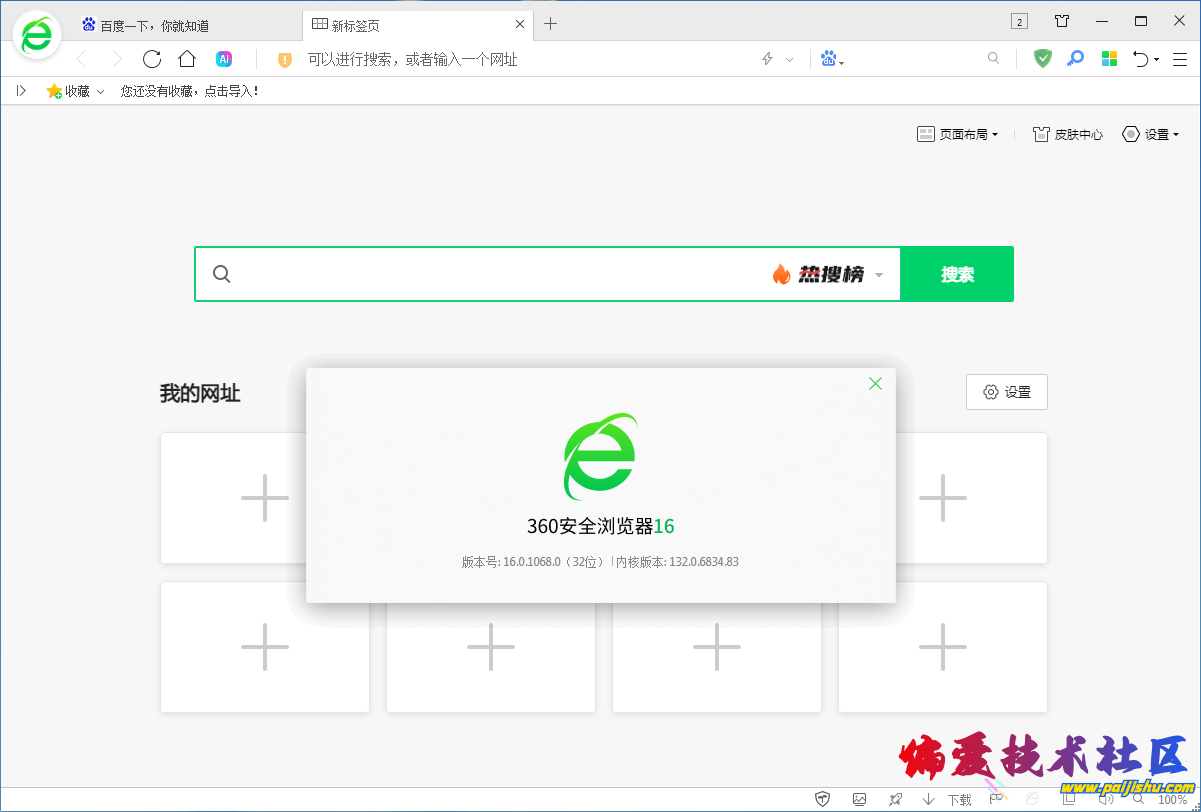Click the green security shield in the toolbar
This screenshot has width=1201, height=812.
tap(1042, 58)
